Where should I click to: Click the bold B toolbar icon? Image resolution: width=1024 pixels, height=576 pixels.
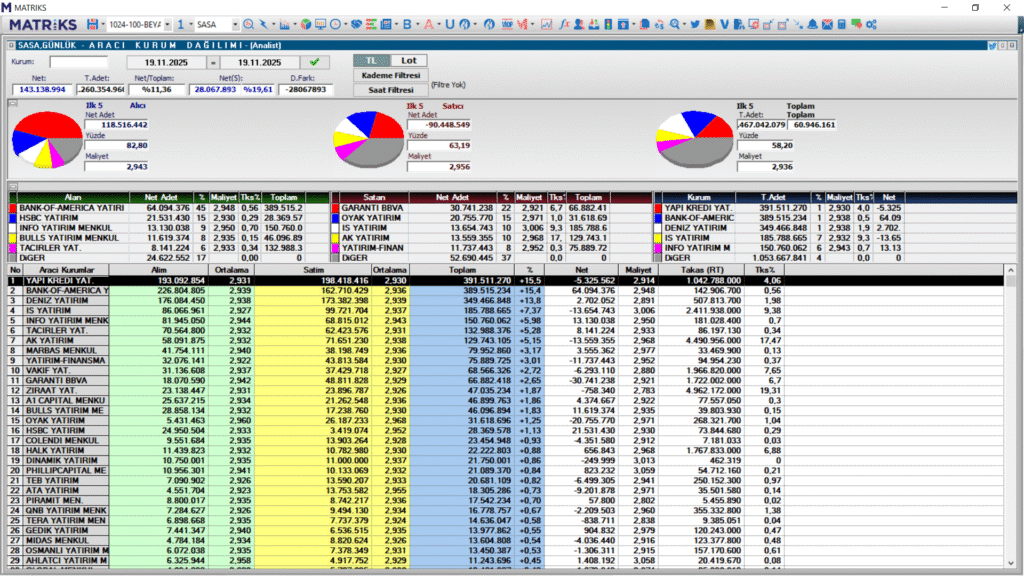(407, 24)
